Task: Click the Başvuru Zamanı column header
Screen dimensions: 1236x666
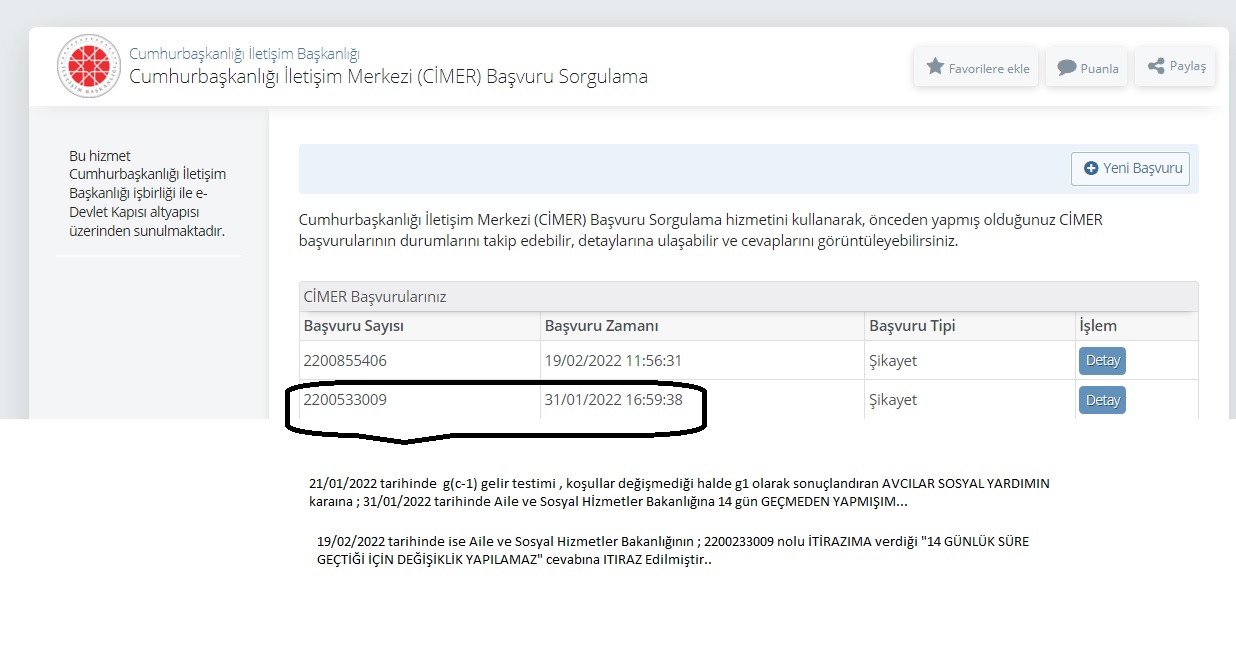Action: coord(601,326)
